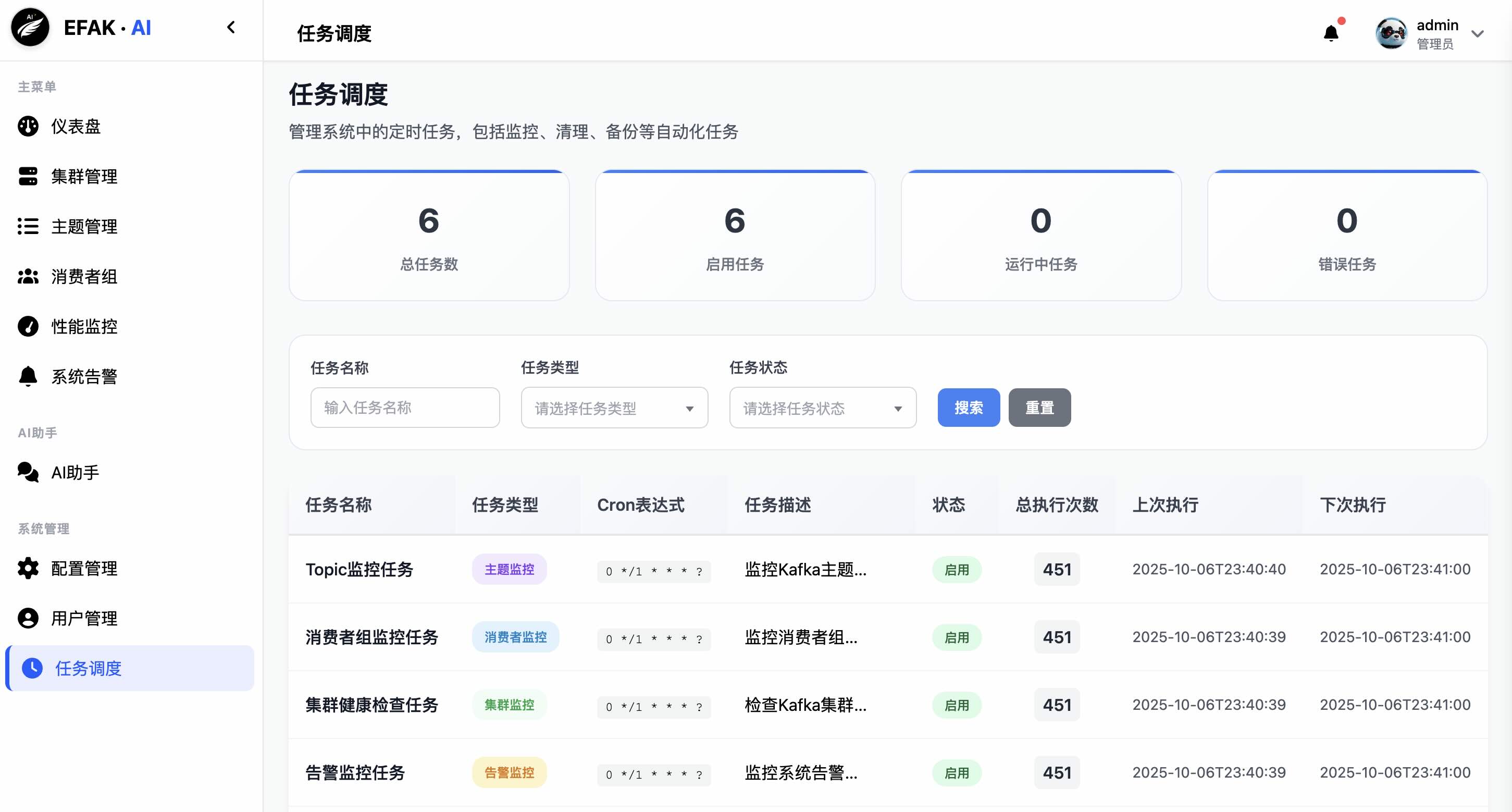Click the configuration gear icon
1512x812 pixels.
tap(28, 568)
